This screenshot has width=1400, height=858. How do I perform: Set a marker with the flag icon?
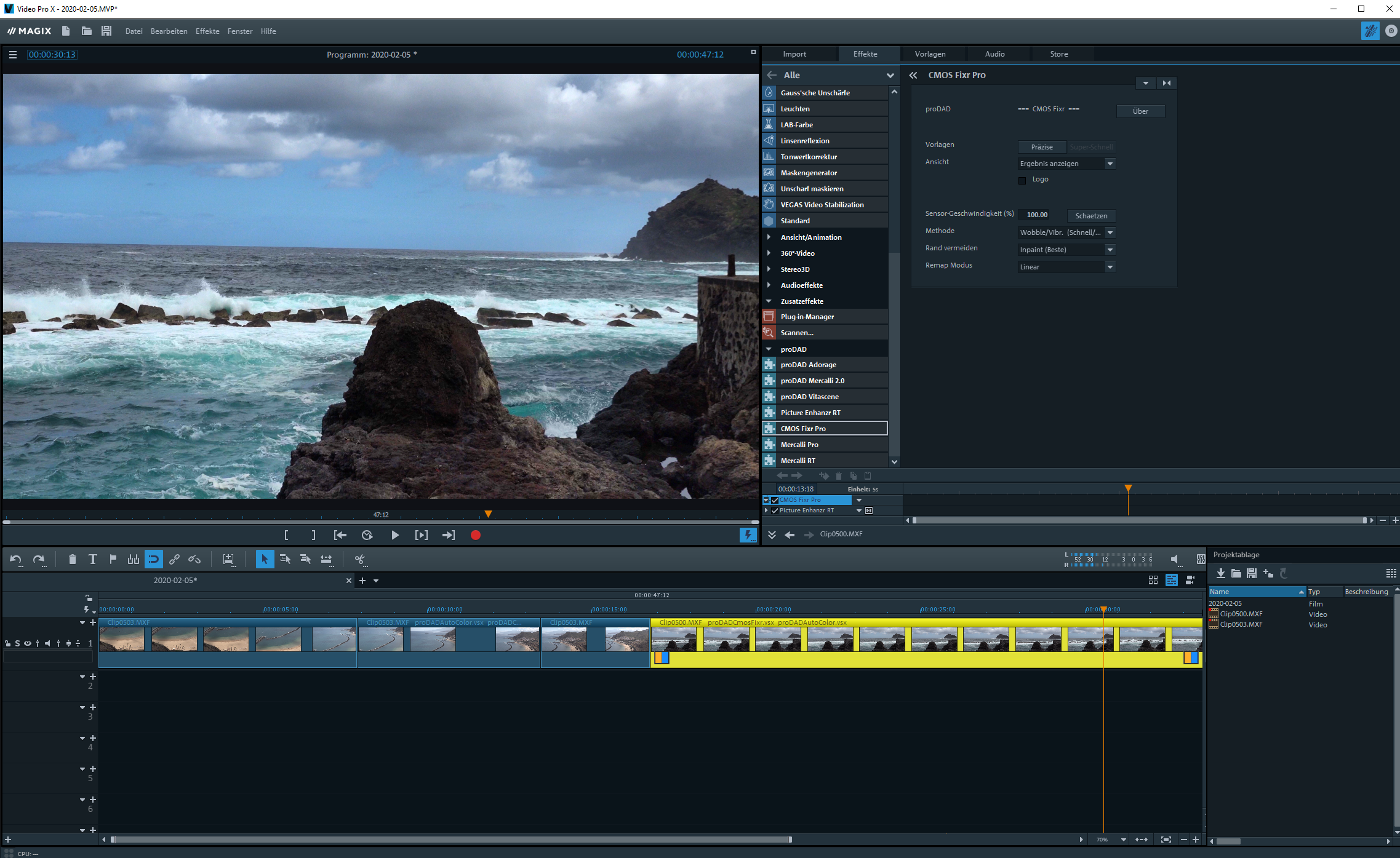[113, 559]
